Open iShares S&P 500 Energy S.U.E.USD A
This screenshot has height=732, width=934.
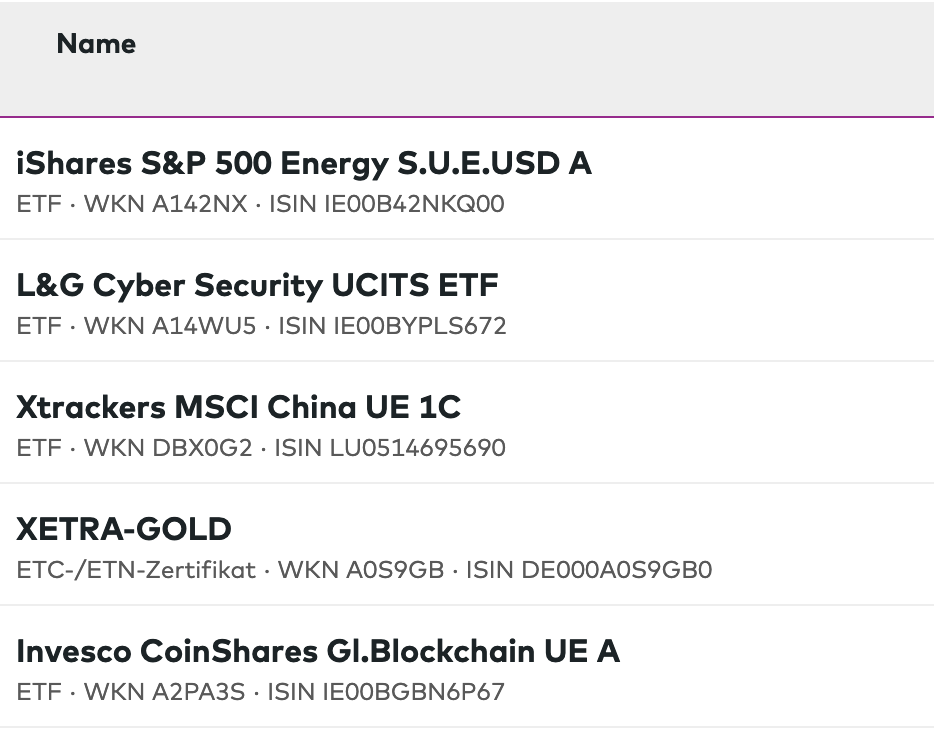click(x=304, y=163)
